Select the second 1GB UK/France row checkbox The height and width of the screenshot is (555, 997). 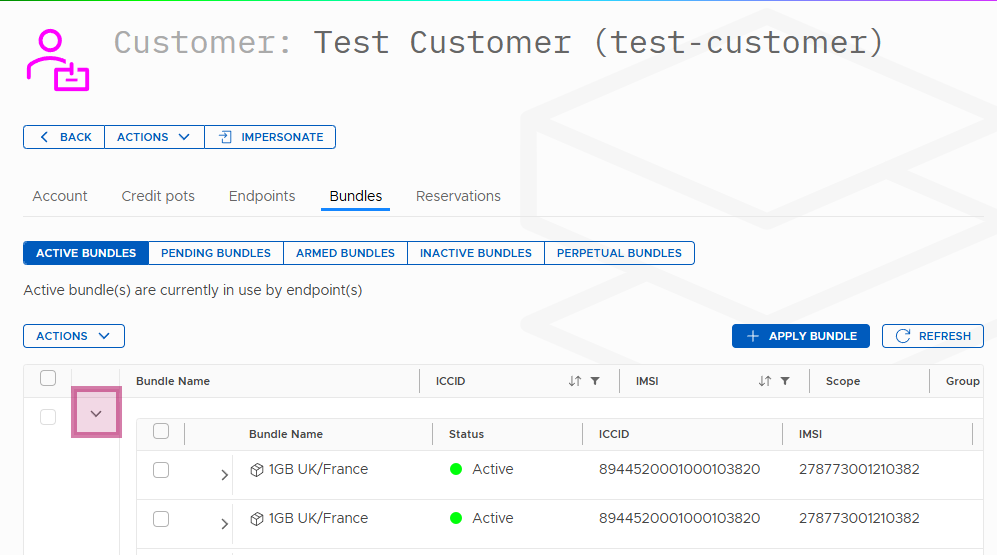coord(161,519)
